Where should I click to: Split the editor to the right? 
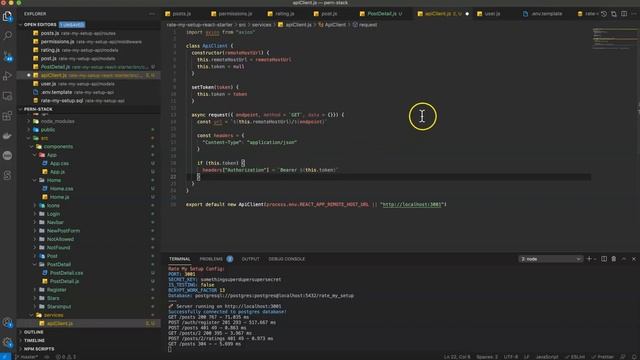624,14
